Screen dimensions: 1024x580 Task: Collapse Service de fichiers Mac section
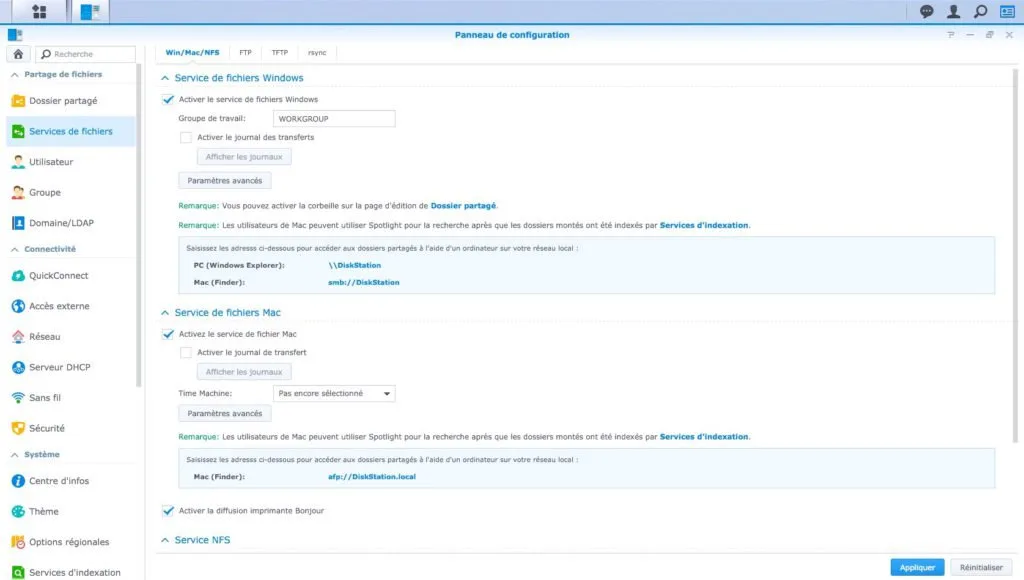(165, 313)
